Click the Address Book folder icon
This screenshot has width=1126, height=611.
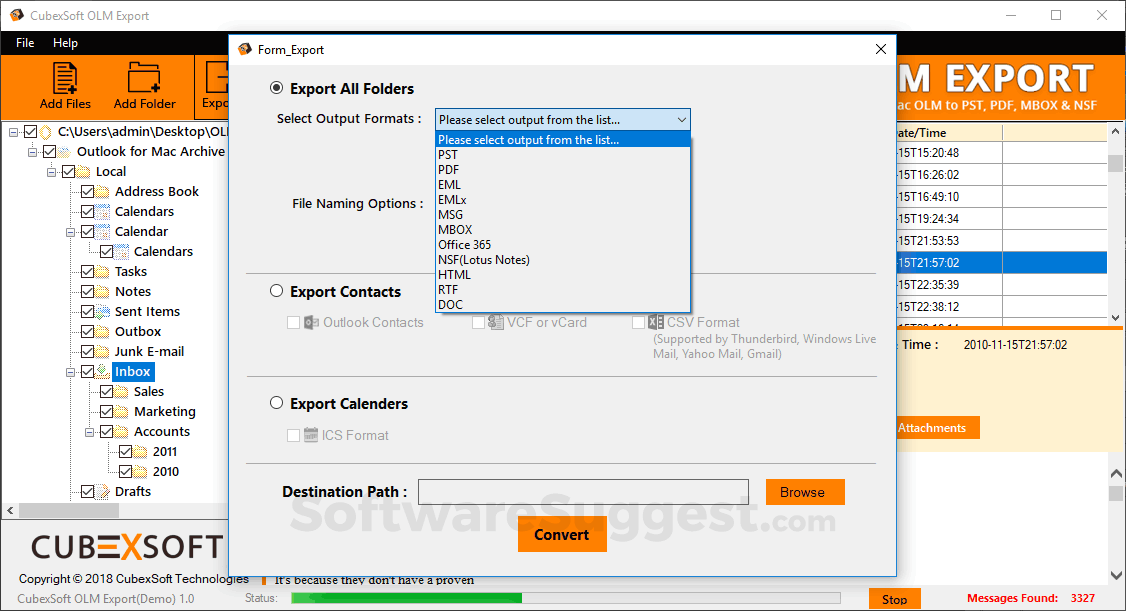103,192
